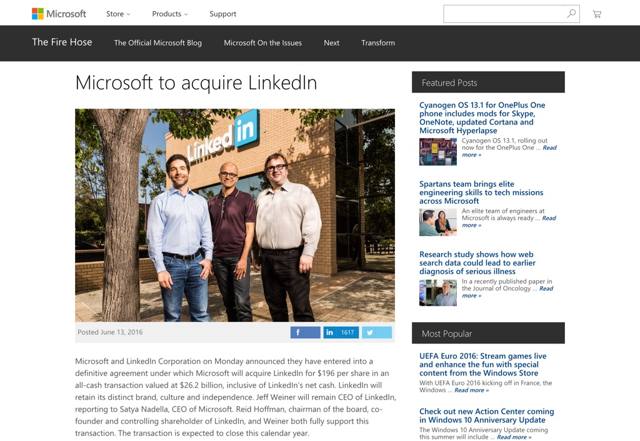Share article on Facebook
The image size is (640, 441).
tap(305, 332)
